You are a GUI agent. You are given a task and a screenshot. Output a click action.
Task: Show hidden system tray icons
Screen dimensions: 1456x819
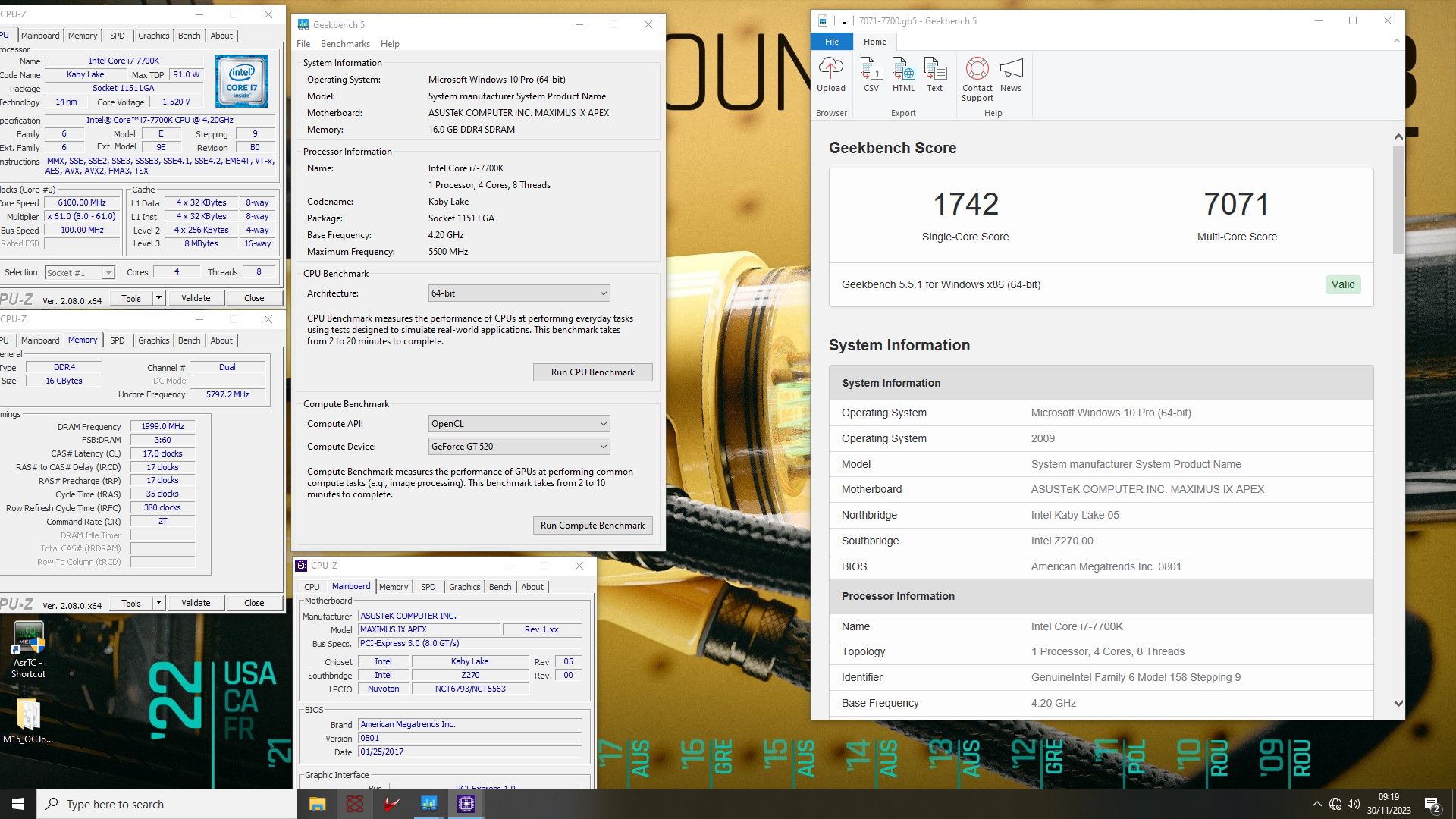(1317, 804)
